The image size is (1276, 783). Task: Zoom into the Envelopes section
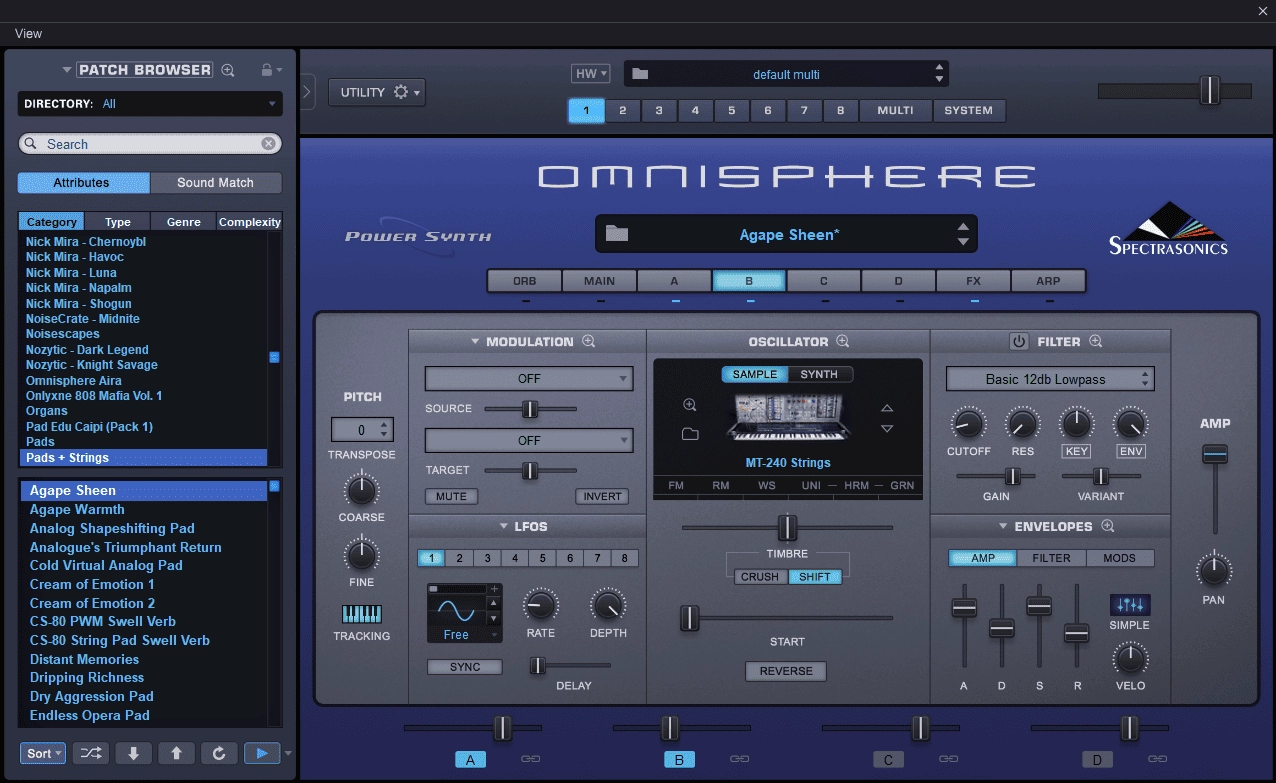coord(1107,526)
